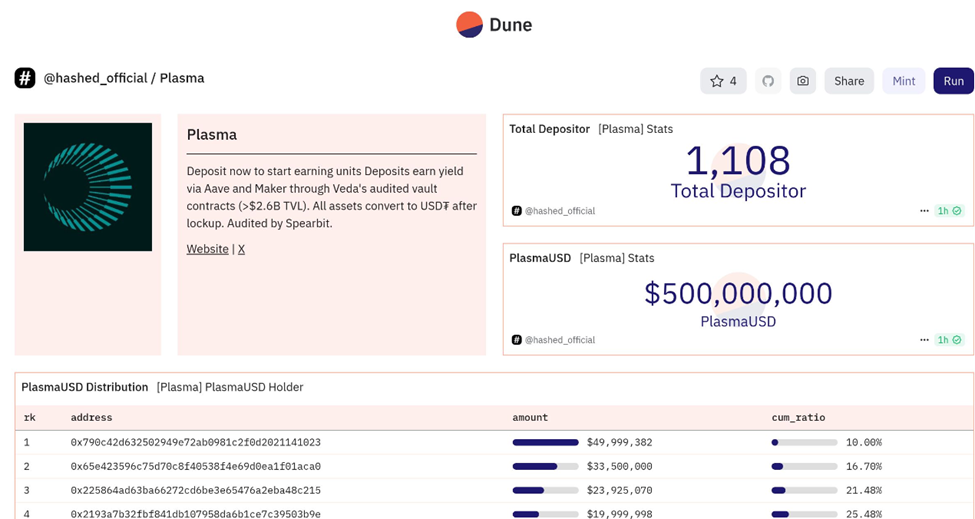
Task: Select the rank 1 holder address cell
Action: pyautogui.click(x=195, y=442)
